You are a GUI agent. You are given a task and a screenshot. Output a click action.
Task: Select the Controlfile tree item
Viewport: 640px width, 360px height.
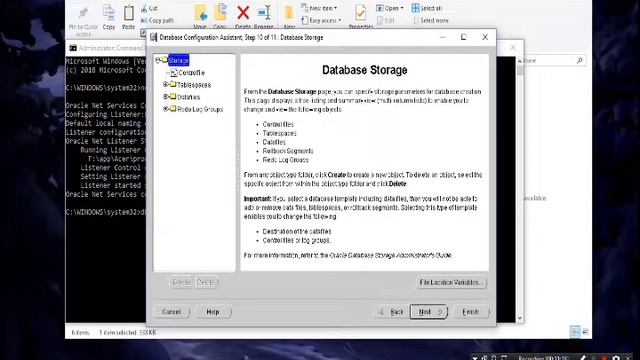pos(191,73)
